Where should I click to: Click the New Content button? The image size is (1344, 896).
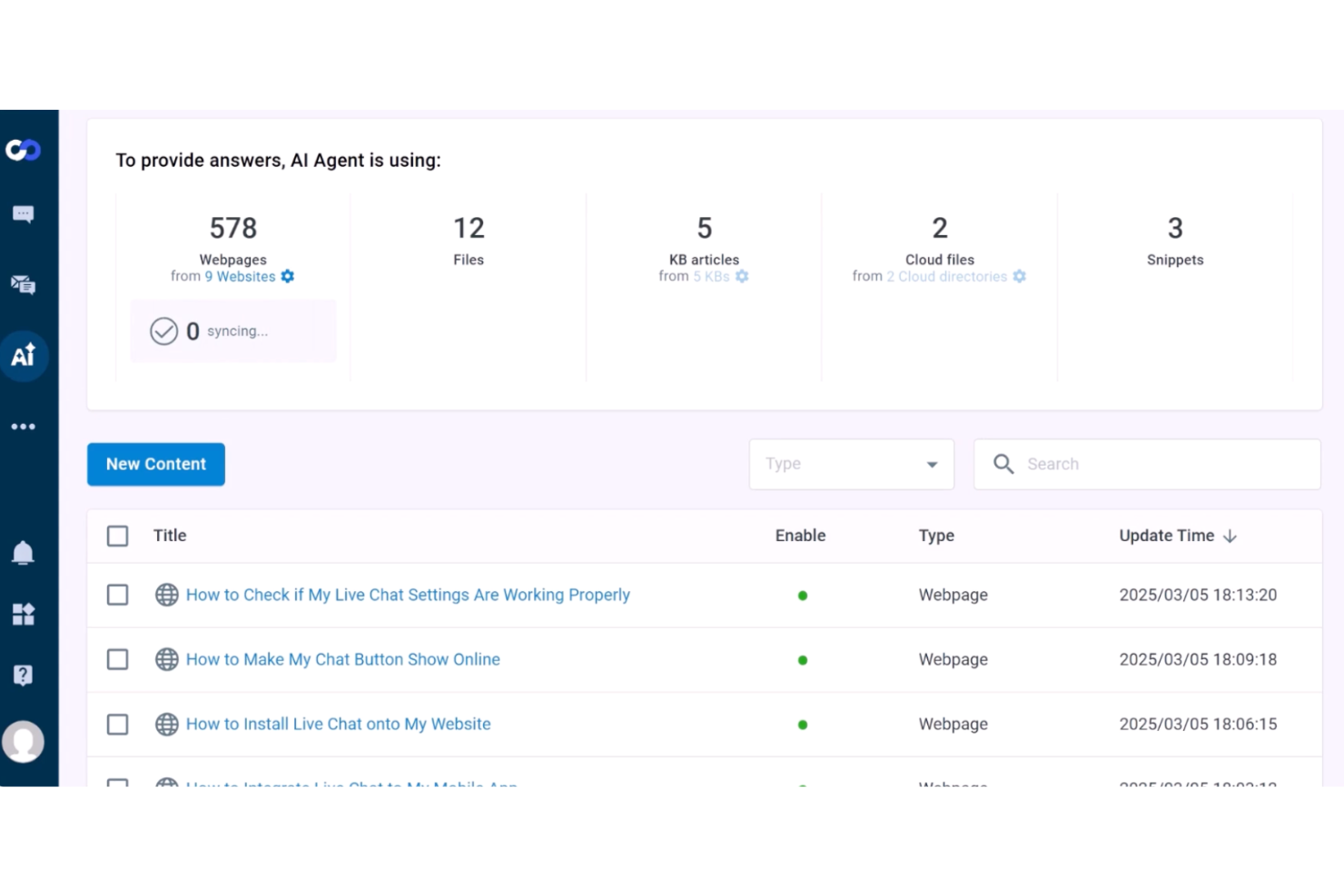[x=155, y=464]
